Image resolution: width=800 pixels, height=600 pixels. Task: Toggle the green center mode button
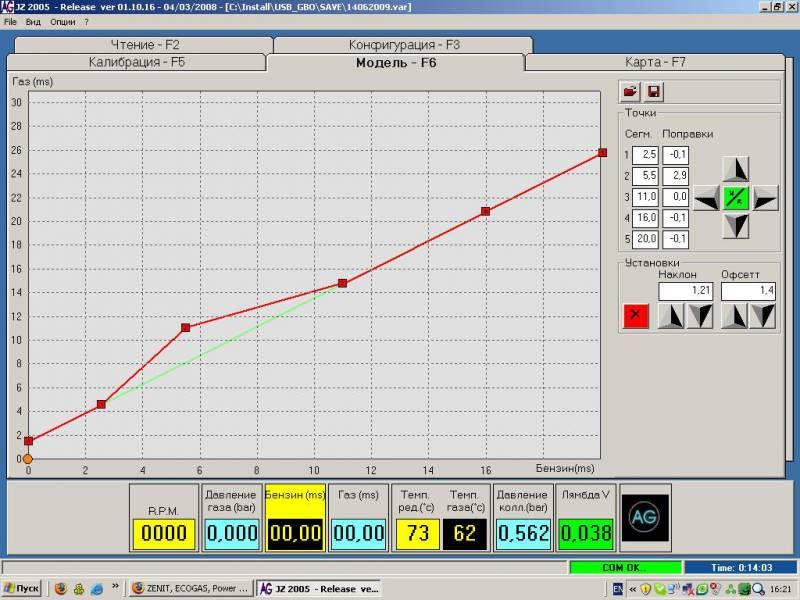736,198
